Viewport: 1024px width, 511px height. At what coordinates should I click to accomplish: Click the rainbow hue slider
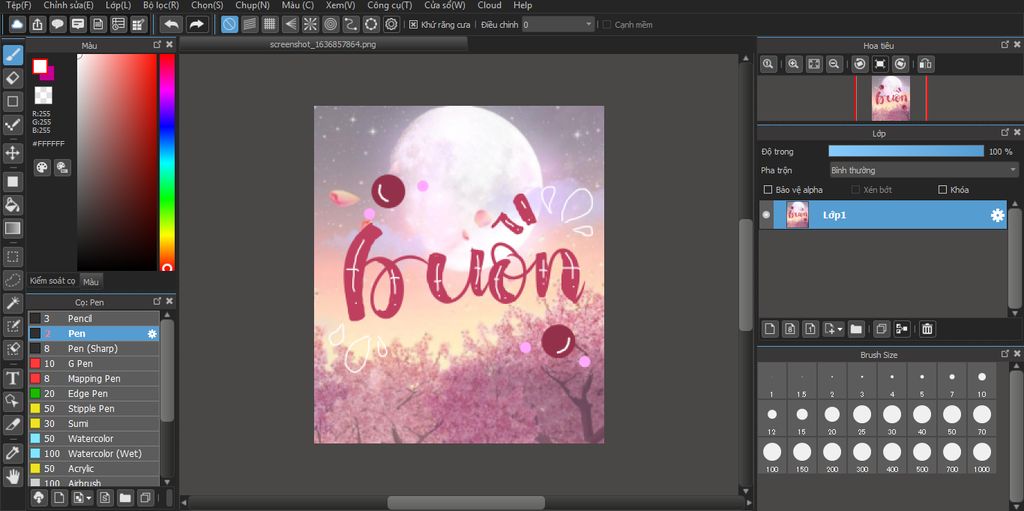[x=167, y=162]
